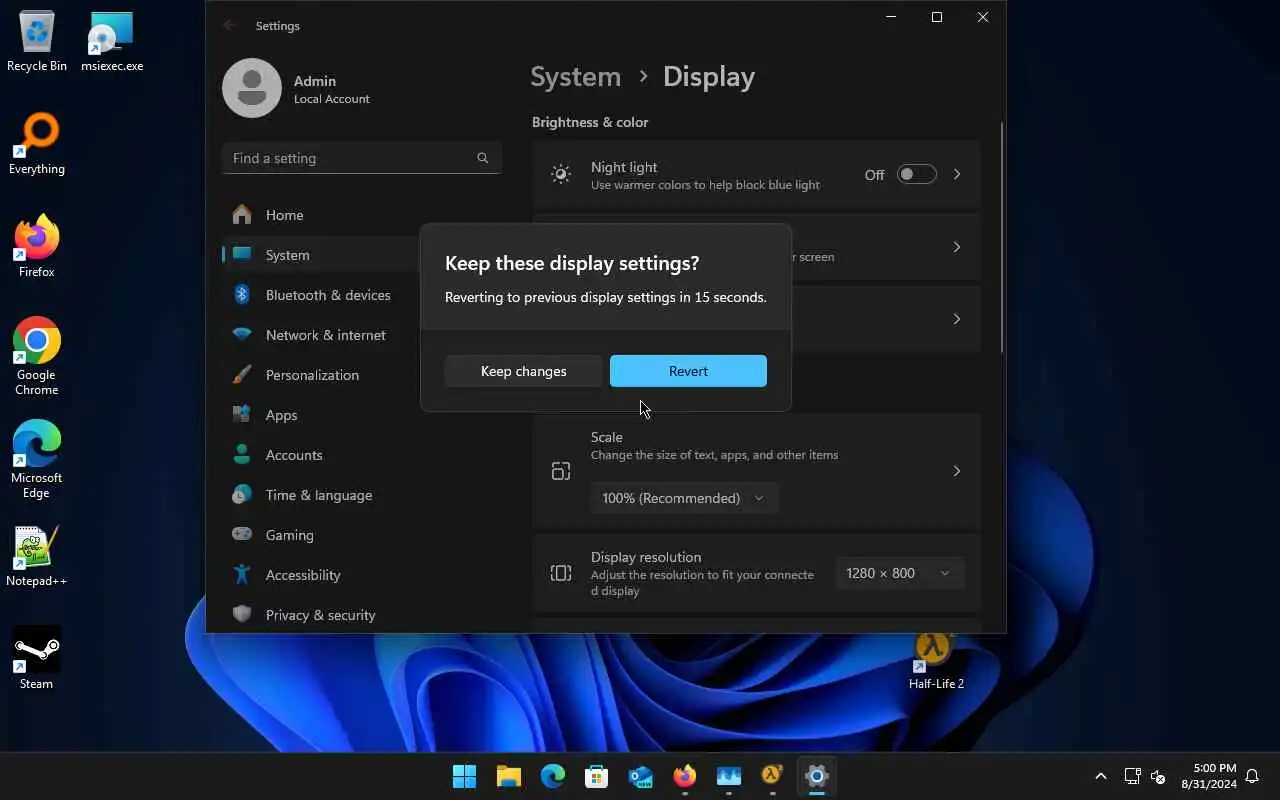Click the Admin Local Account name
This screenshot has height=800, width=1280.
[332, 89]
